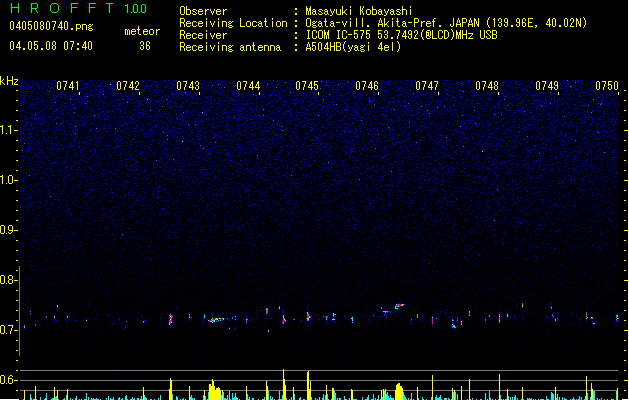
Task: Click the 0743 time marker
Action: point(188,85)
